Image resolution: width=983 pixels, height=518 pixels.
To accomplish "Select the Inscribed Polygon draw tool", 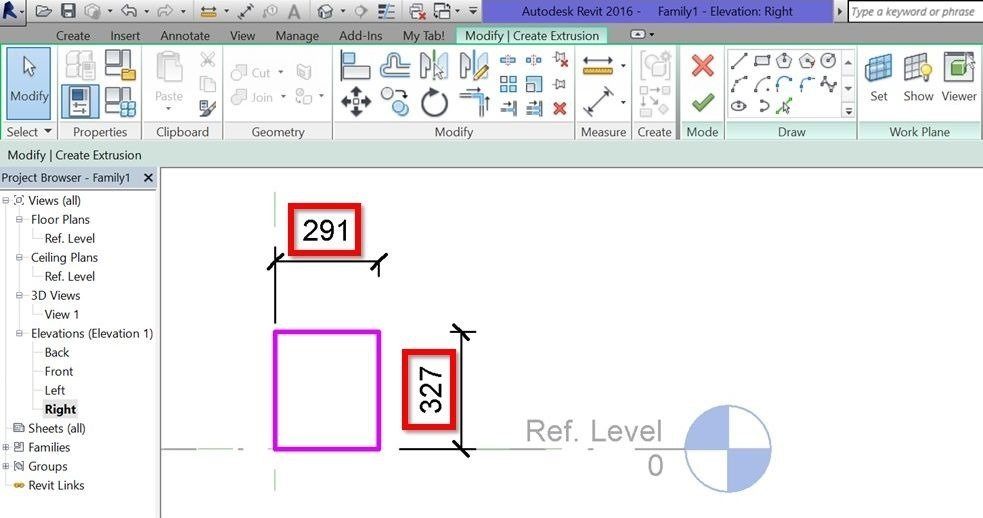I will [x=784, y=61].
